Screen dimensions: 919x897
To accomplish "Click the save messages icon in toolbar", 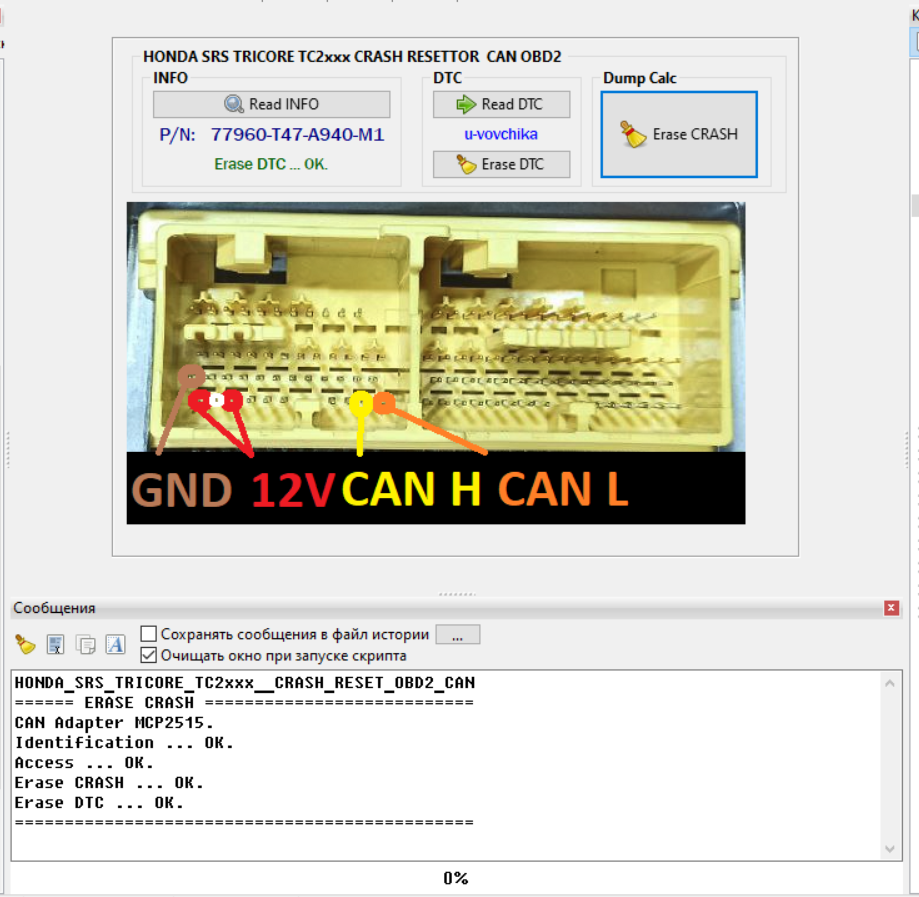I will pos(56,644).
